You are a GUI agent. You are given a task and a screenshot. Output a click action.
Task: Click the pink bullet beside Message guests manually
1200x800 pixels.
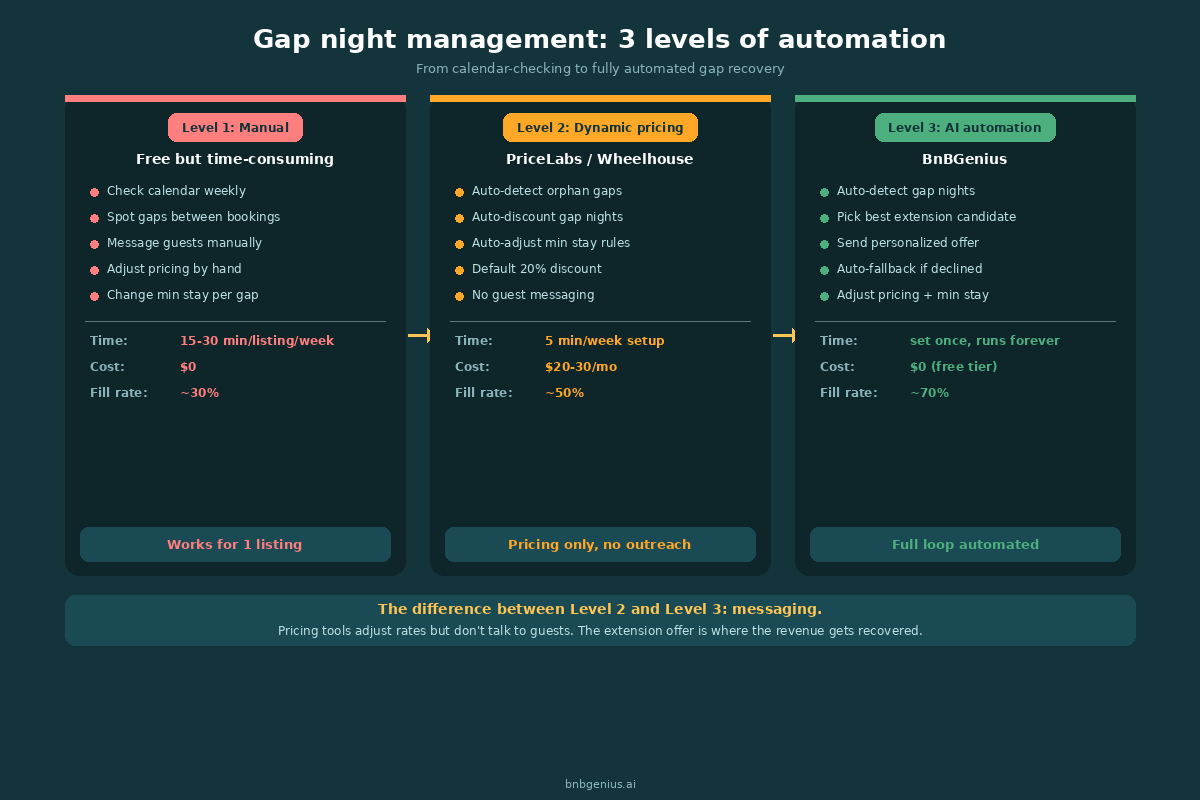(94, 244)
